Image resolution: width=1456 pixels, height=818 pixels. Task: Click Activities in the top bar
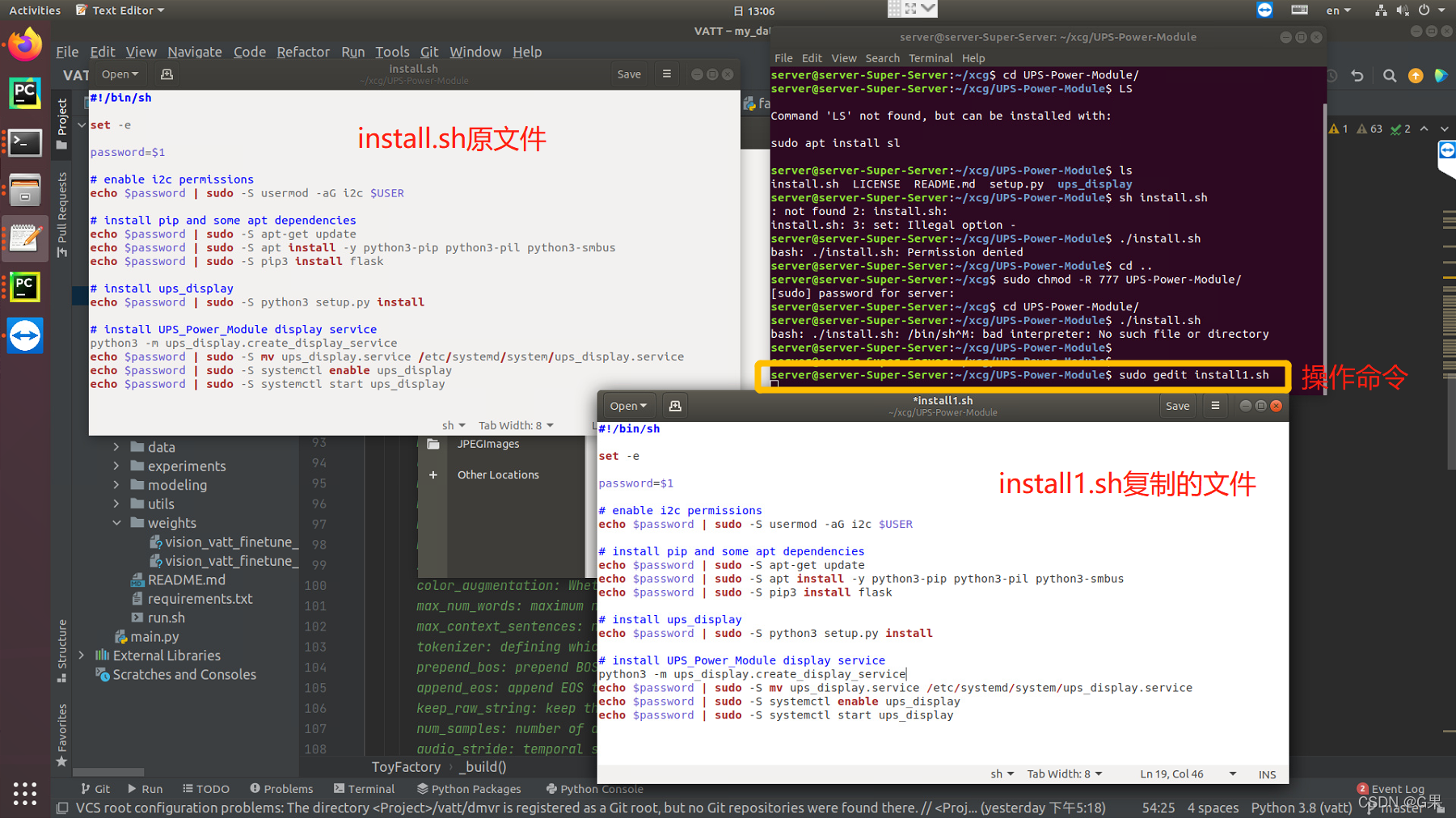tap(35, 11)
